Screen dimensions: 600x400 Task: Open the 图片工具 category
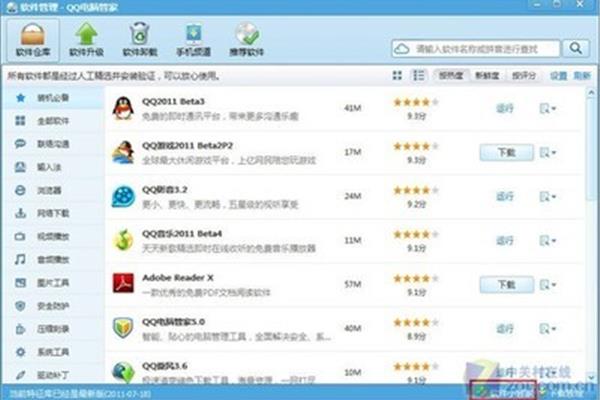(54, 283)
